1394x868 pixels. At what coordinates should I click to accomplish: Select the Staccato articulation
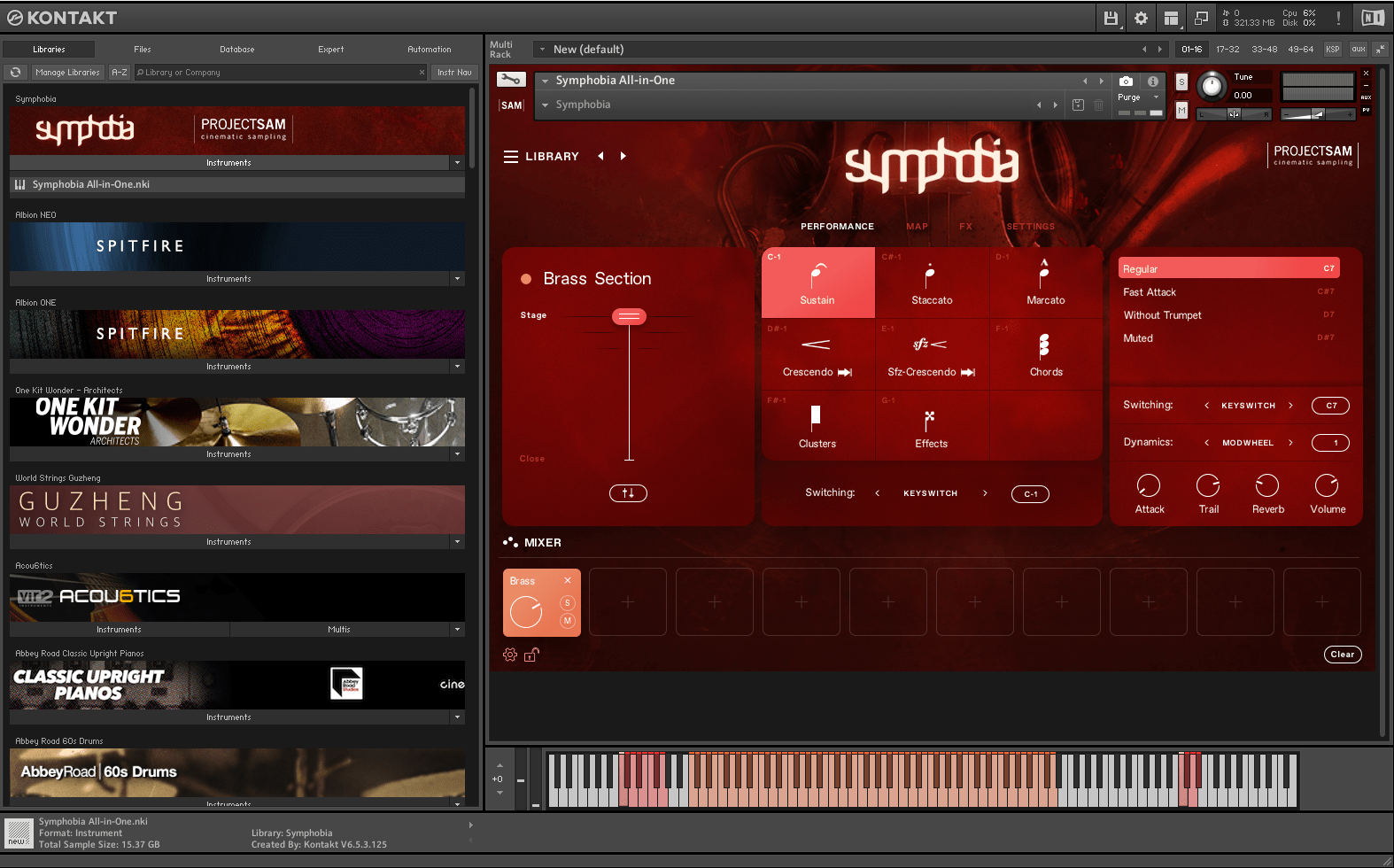point(932,283)
